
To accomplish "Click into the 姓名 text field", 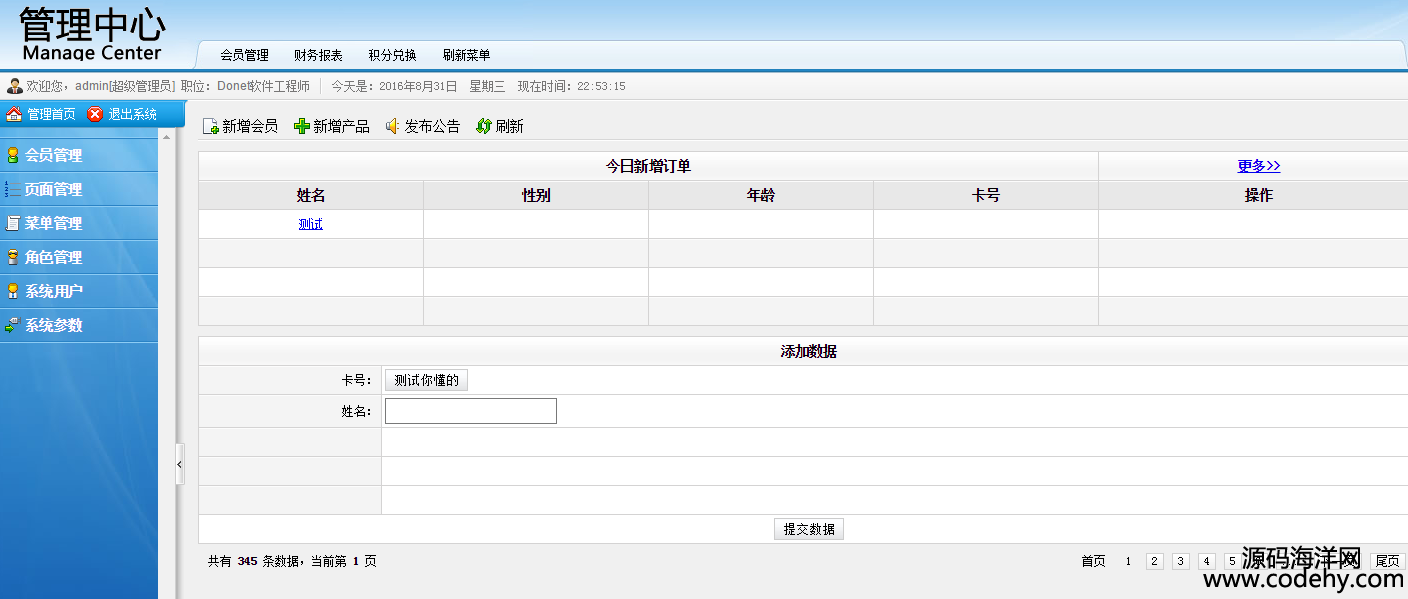I will pos(470,411).
